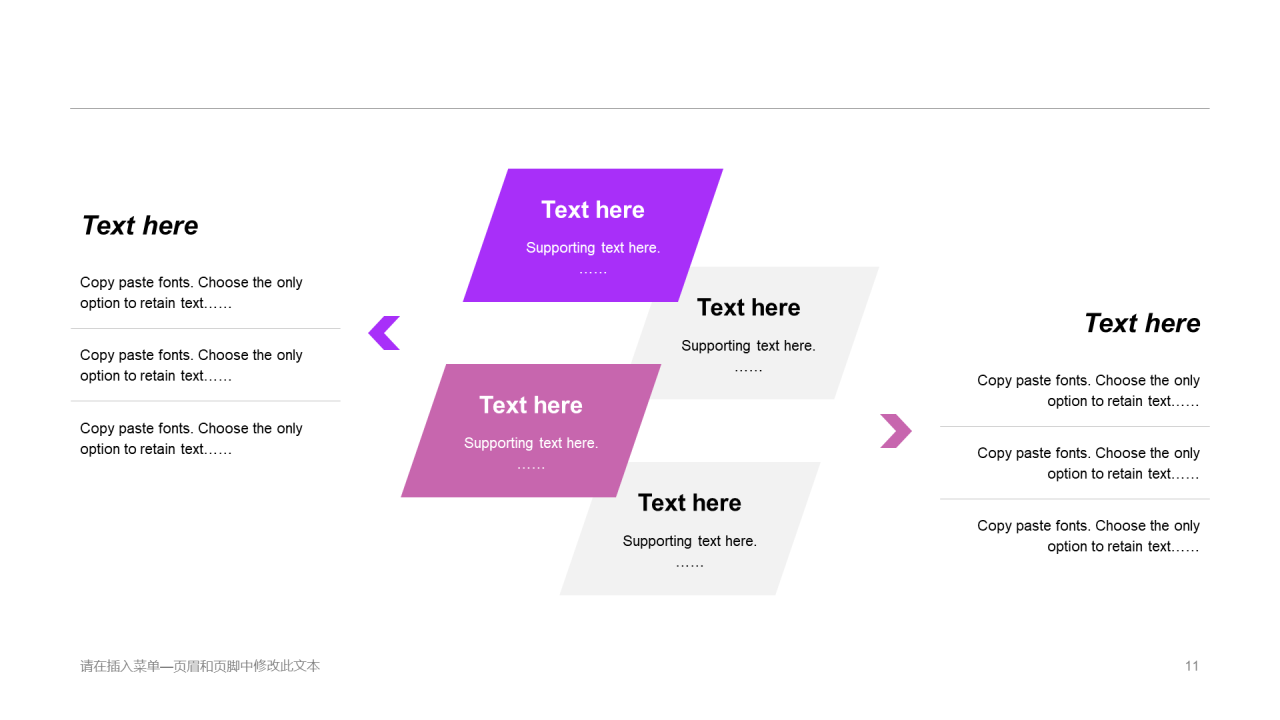This screenshot has height=720, width=1280.
Task: Select the pink parallelogram shape
Action: (531, 430)
